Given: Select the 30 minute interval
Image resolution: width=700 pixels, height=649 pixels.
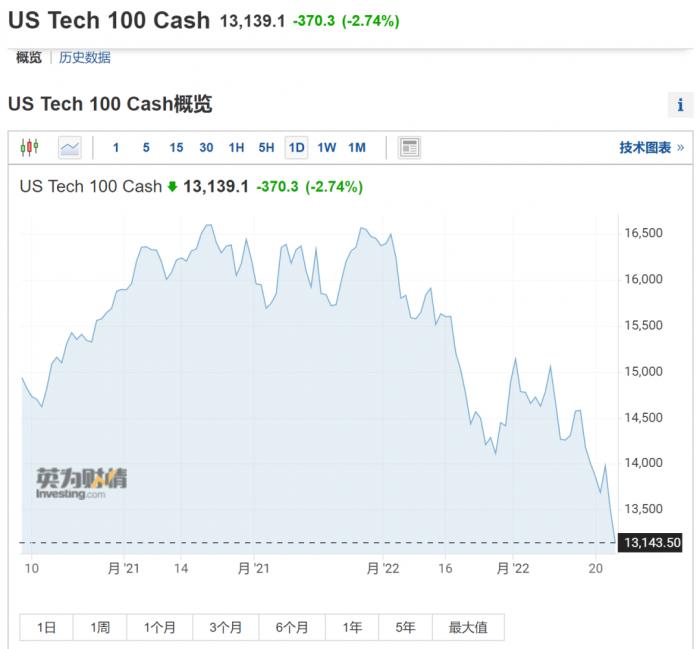Looking at the screenshot, I should (206, 148).
